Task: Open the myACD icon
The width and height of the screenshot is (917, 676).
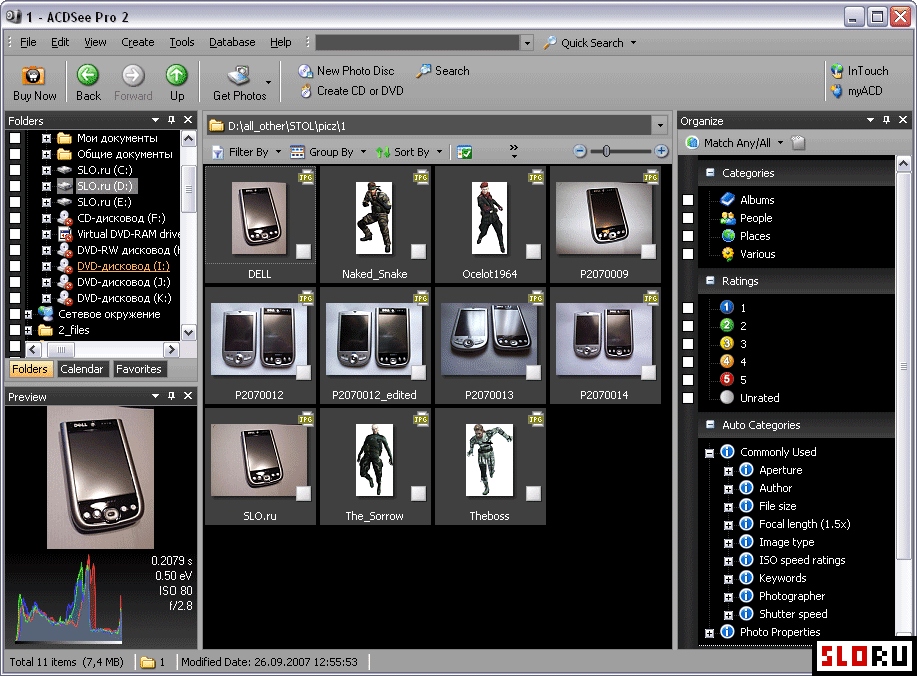Action: [x=837, y=91]
